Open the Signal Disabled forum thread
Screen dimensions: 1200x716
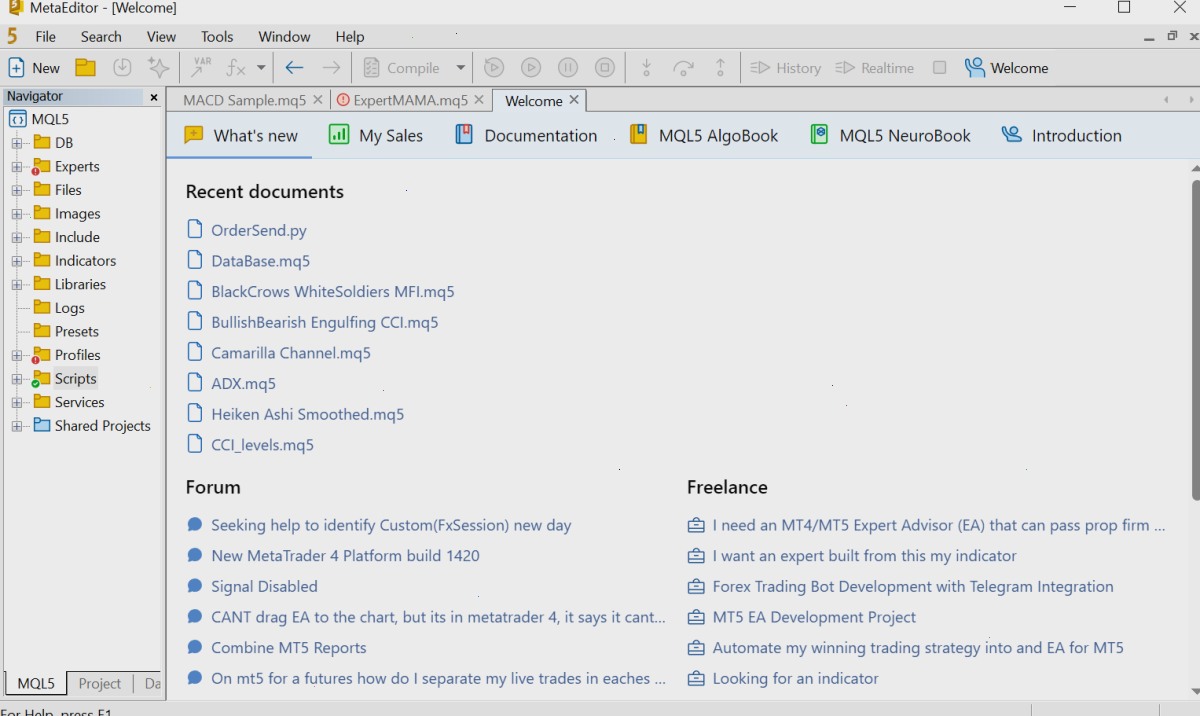click(x=264, y=586)
